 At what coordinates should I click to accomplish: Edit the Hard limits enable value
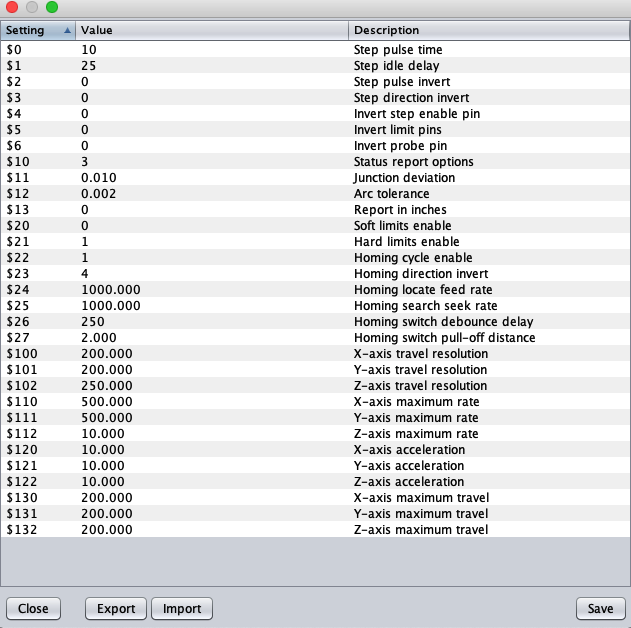click(x=212, y=242)
